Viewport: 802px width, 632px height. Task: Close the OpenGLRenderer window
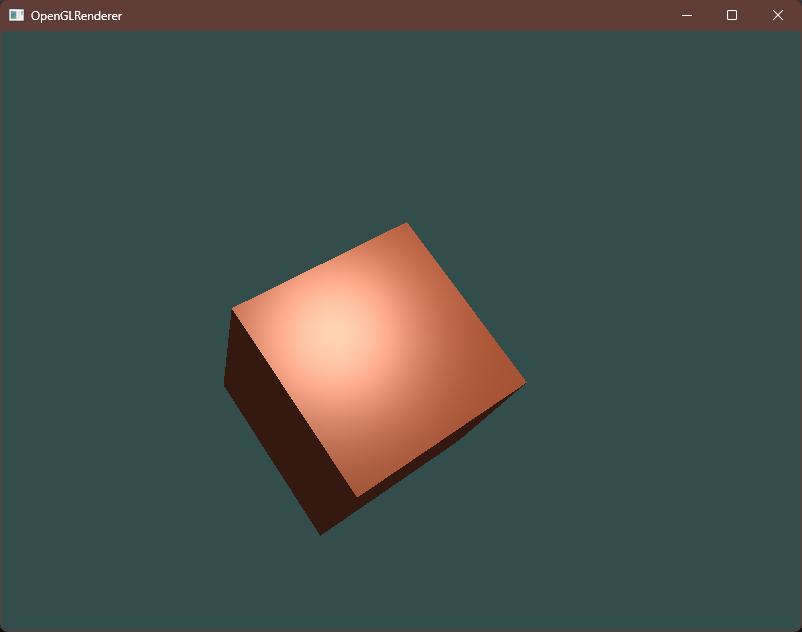click(778, 15)
